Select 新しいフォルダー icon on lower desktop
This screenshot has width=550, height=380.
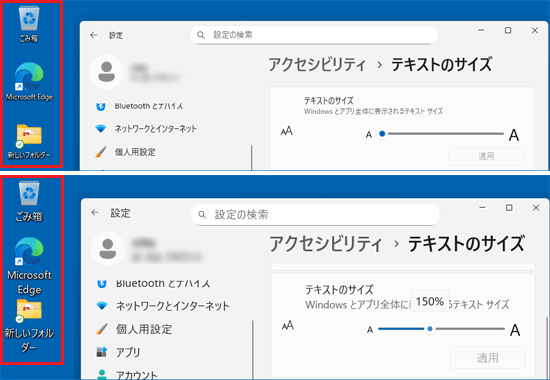(29, 326)
